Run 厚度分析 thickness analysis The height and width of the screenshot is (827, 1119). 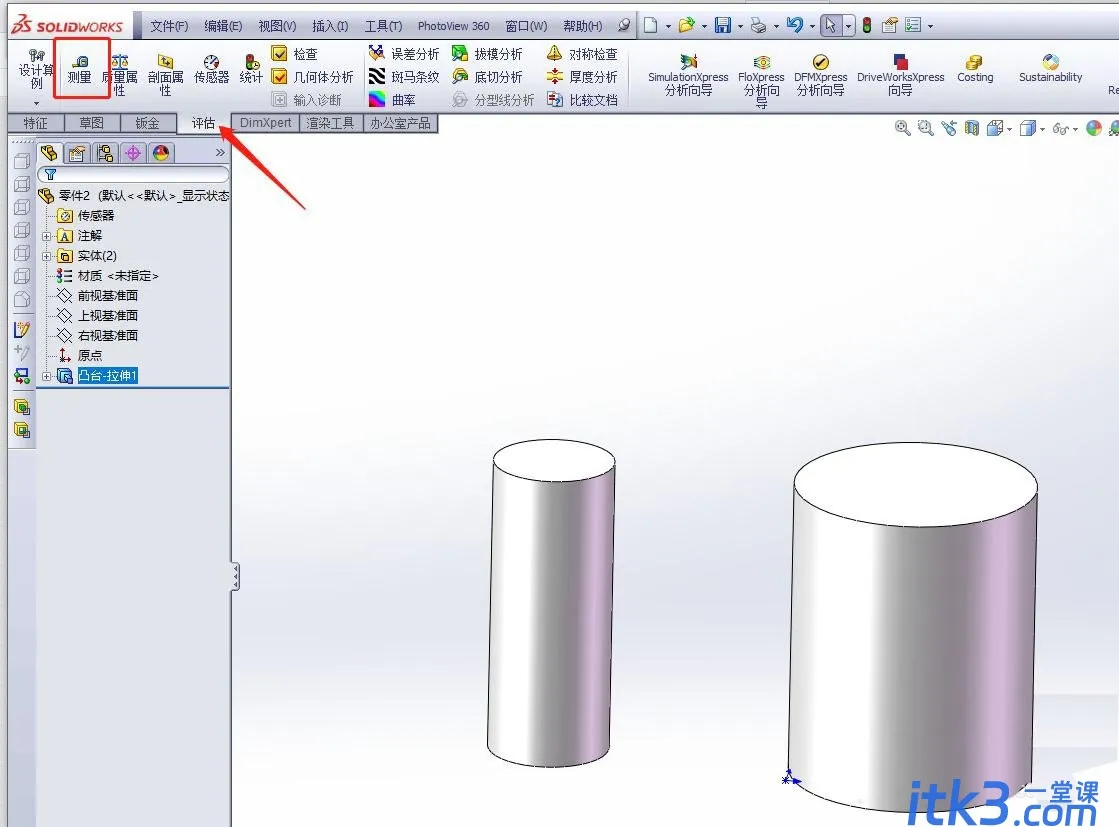582,76
